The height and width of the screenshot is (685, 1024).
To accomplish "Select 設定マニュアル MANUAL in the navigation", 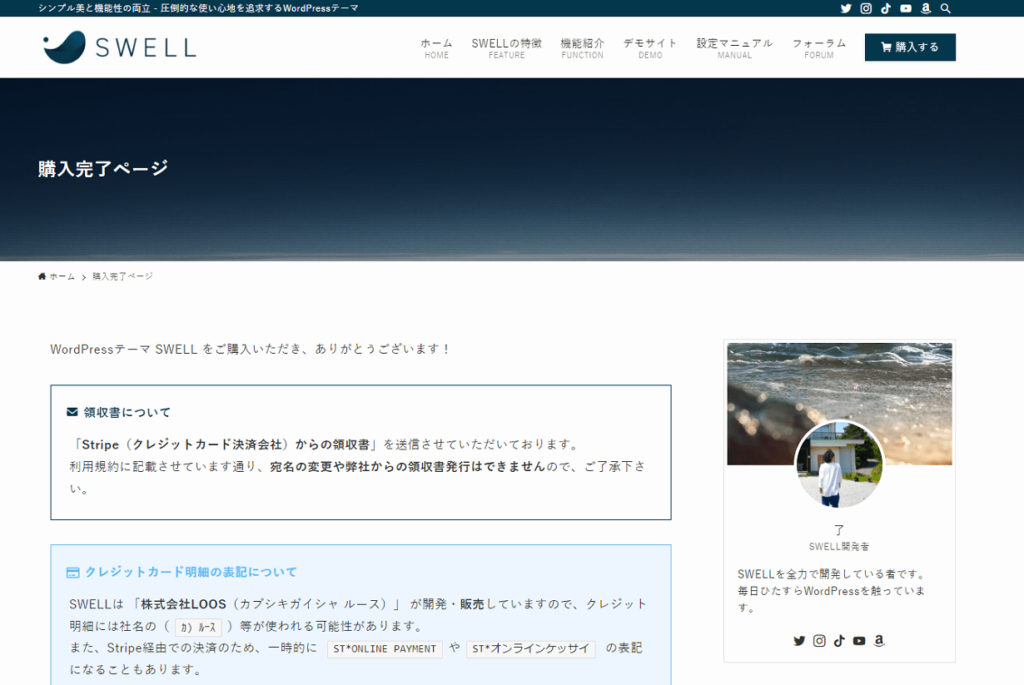I will coord(735,46).
